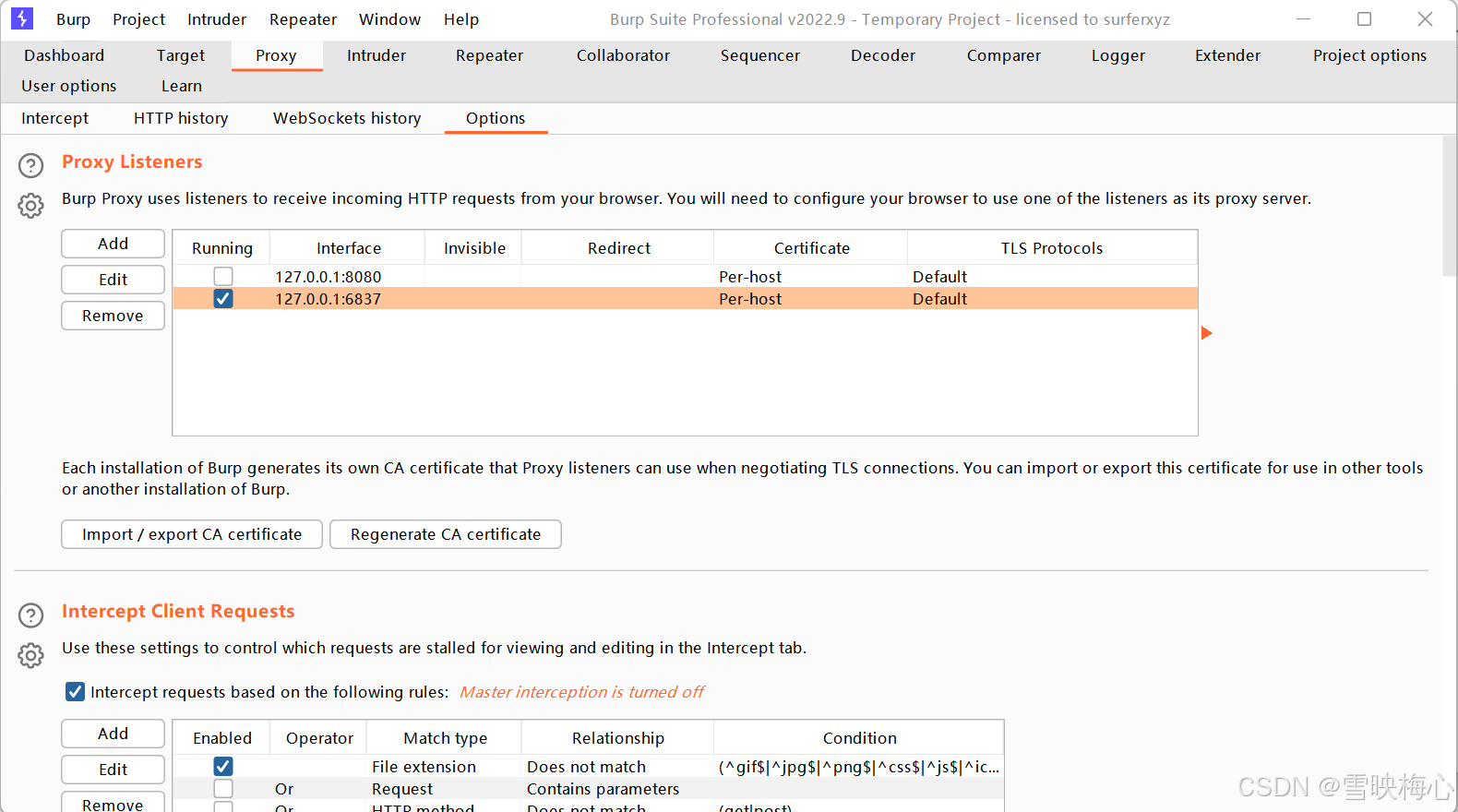Open help for Proxy Listeners section
This screenshot has height=812, width=1458.
coord(30,165)
